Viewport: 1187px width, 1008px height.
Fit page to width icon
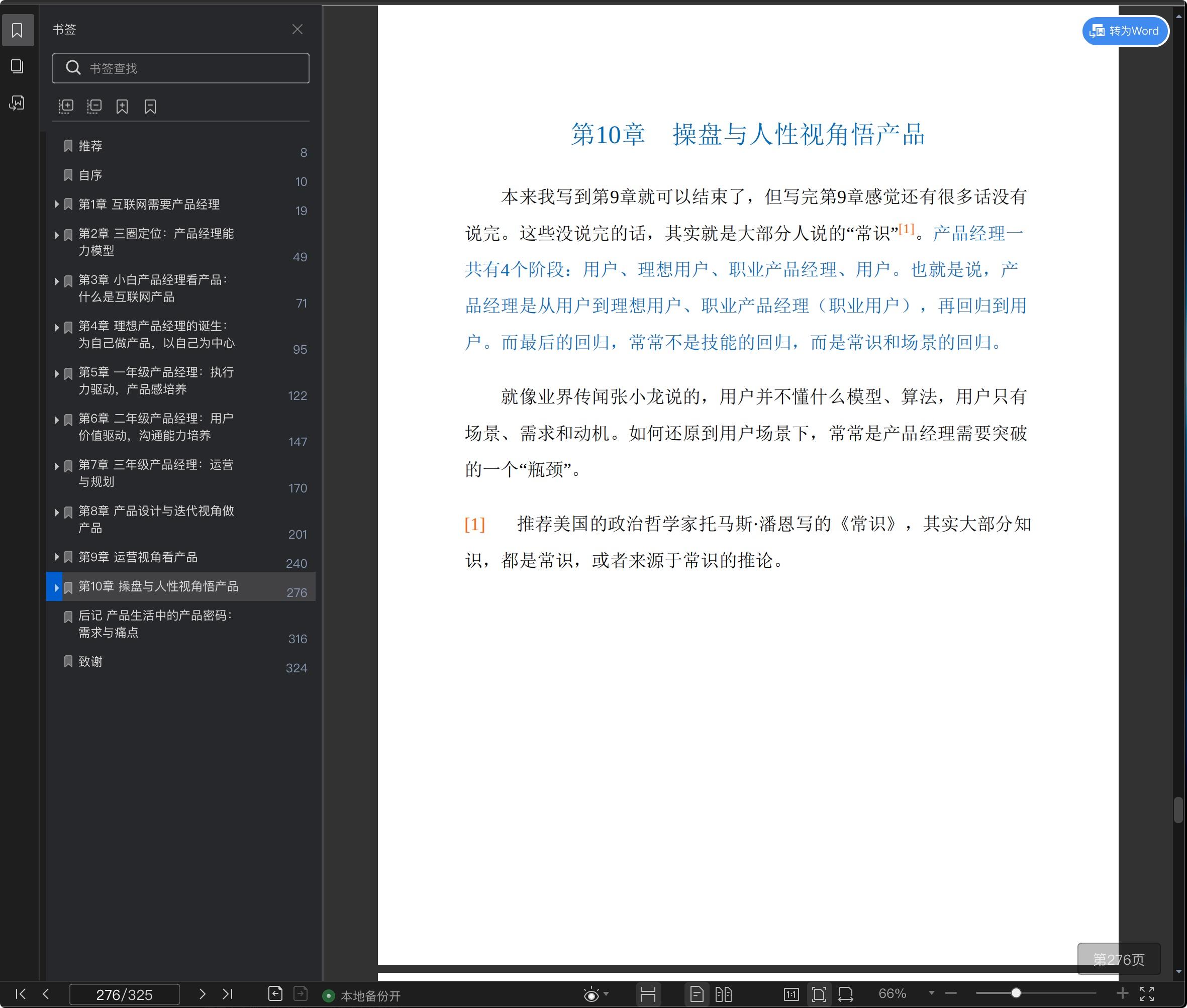846,994
